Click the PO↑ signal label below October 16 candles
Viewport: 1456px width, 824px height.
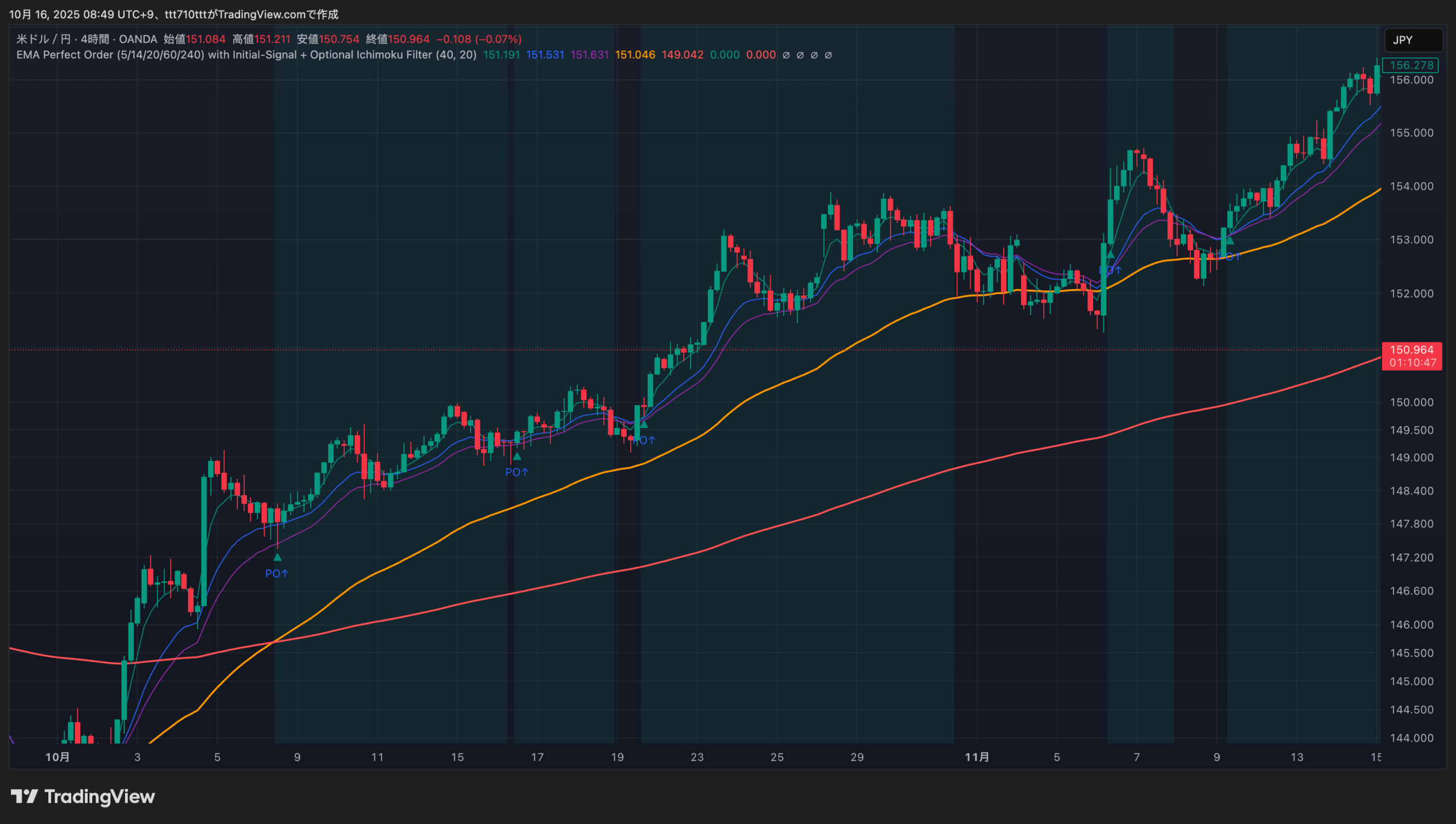pos(516,472)
